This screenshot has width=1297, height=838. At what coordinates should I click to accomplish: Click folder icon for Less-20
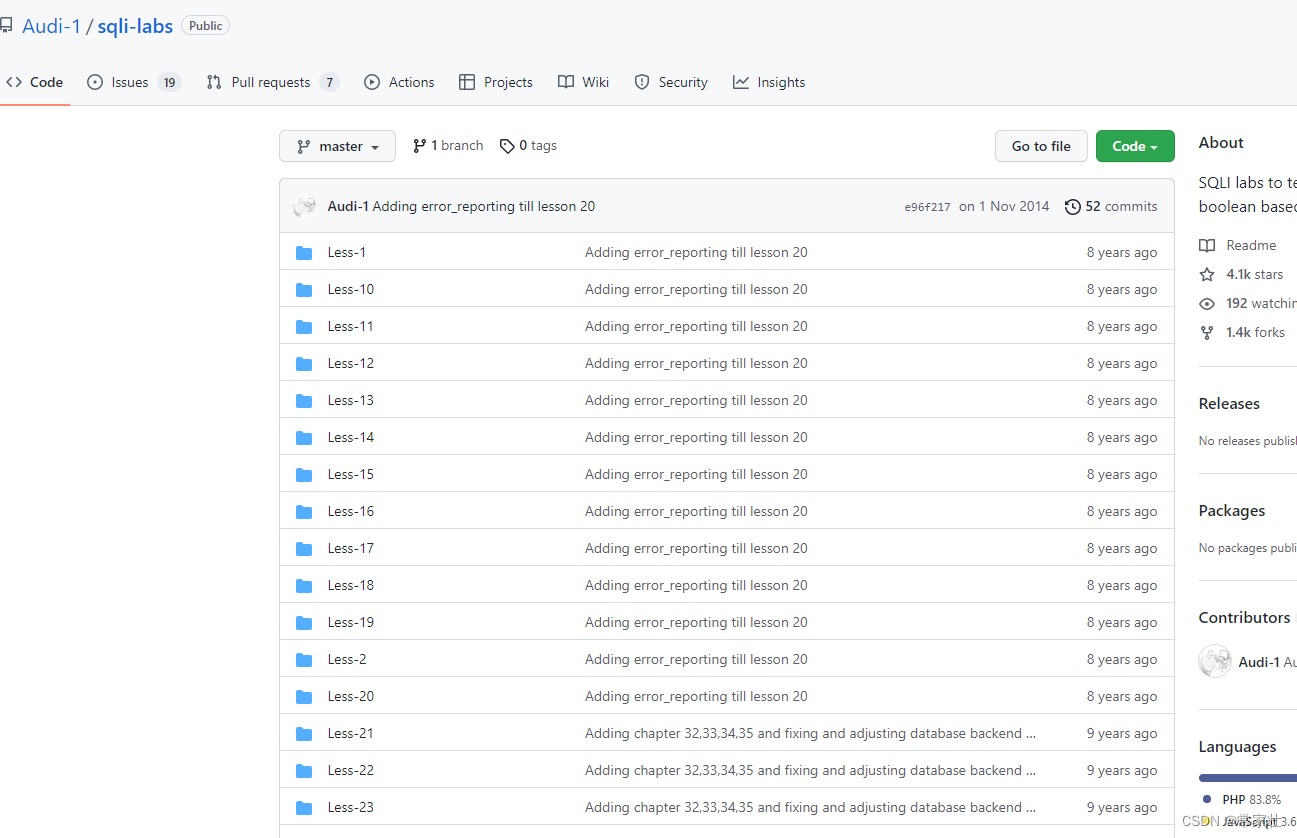[304, 697]
